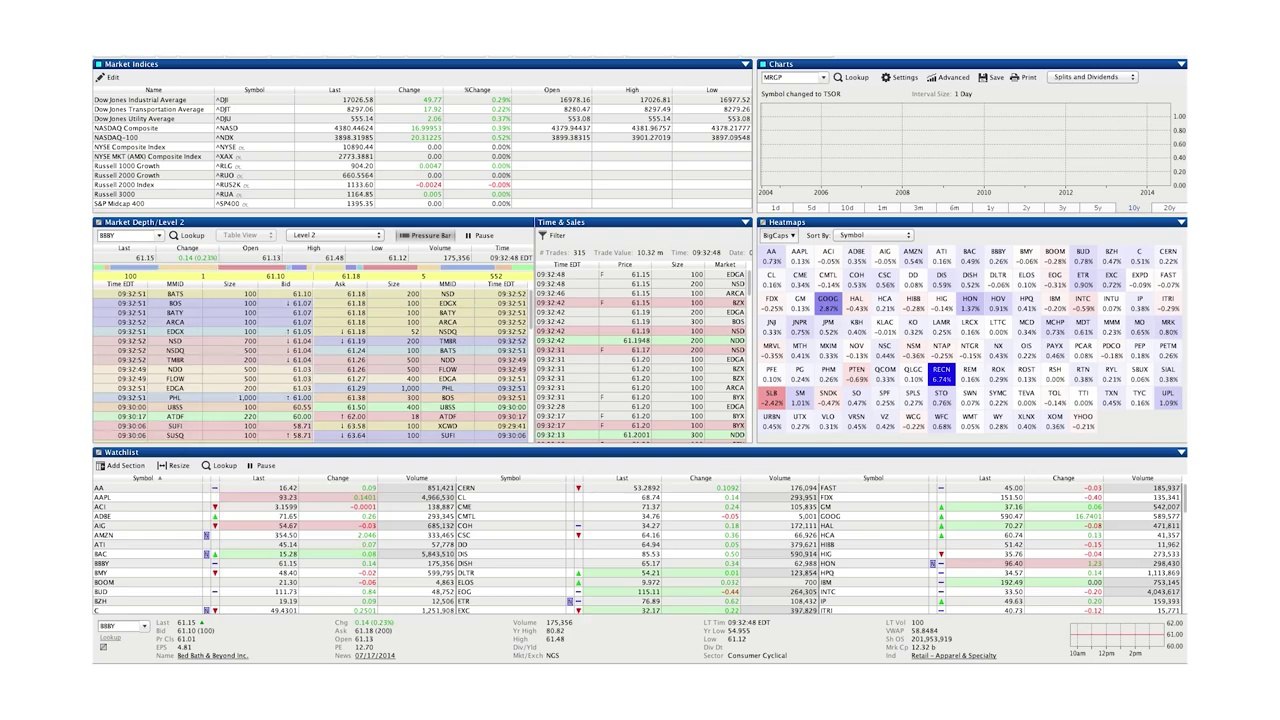
Task: Open the Table View dropdown
Action: pyautogui.click(x=246, y=236)
